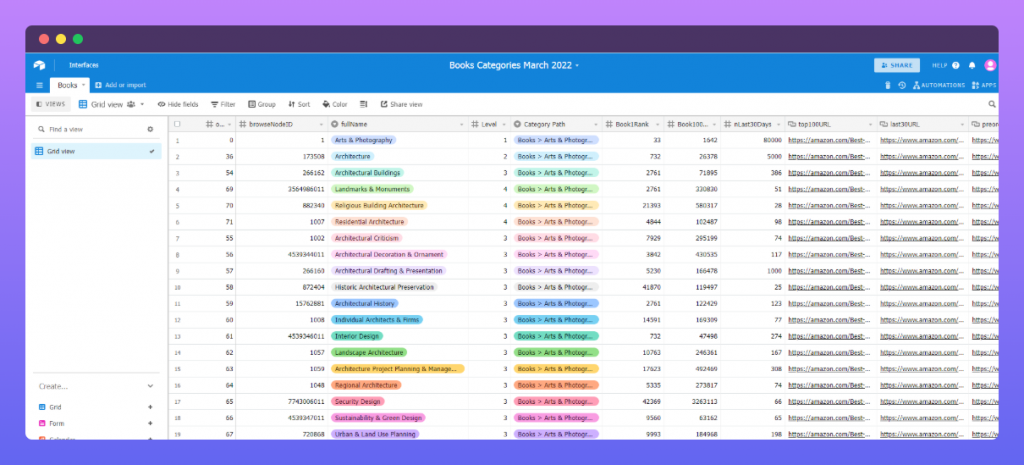Collapse the Create section chevron
The image size is (1024, 465).
click(x=150, y=387)
